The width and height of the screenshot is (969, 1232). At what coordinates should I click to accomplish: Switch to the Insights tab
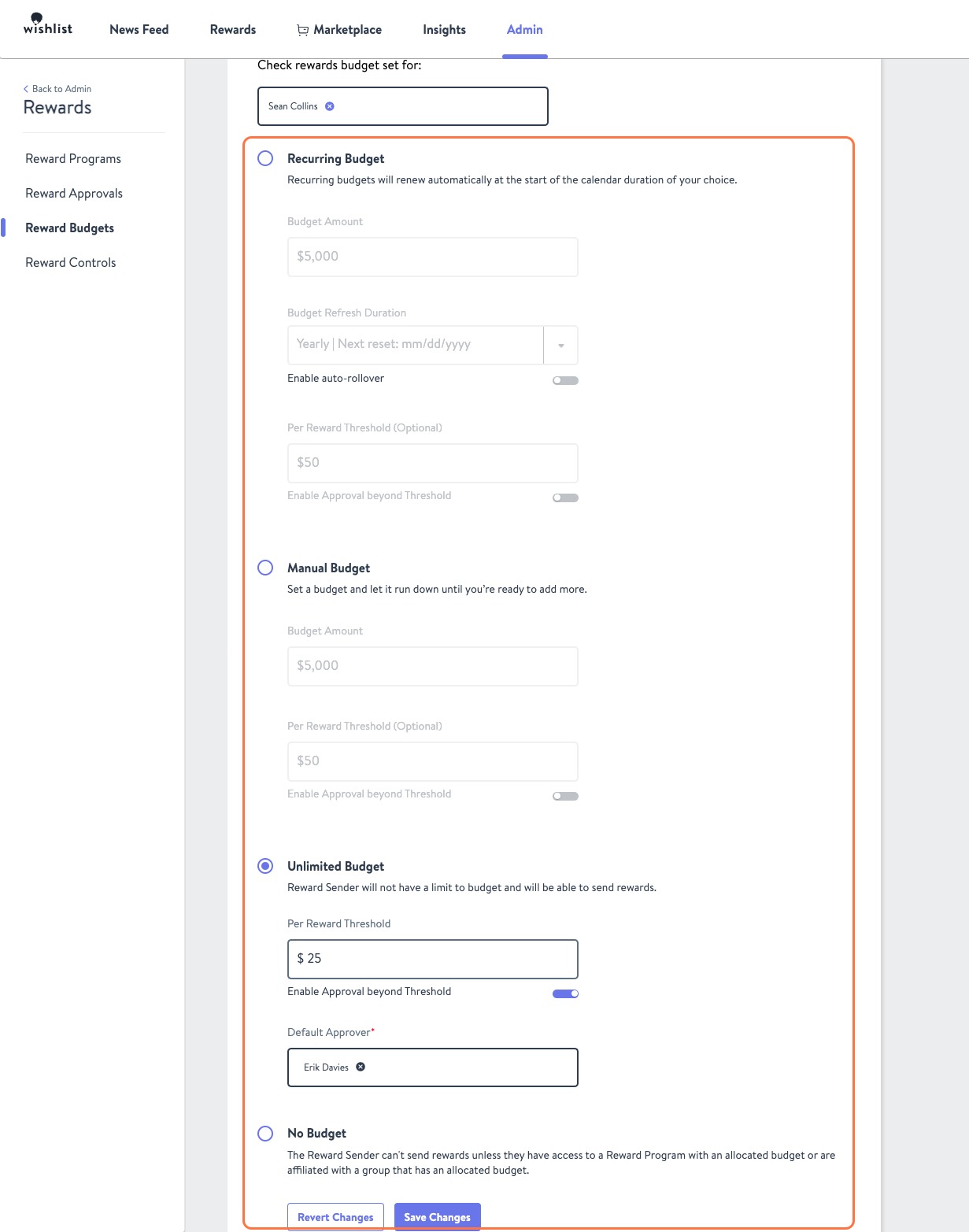[x=443, y=29]
